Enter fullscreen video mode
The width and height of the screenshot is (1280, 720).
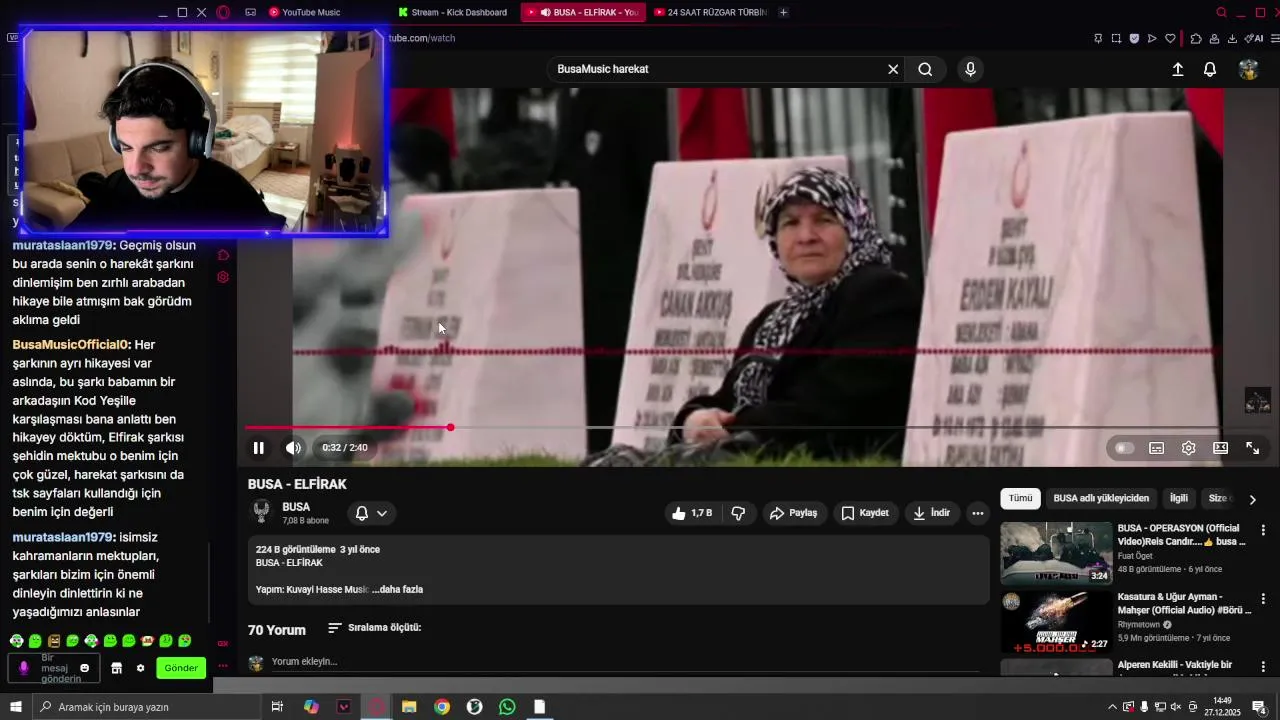pyautogui.click(x=1252, y=448)
